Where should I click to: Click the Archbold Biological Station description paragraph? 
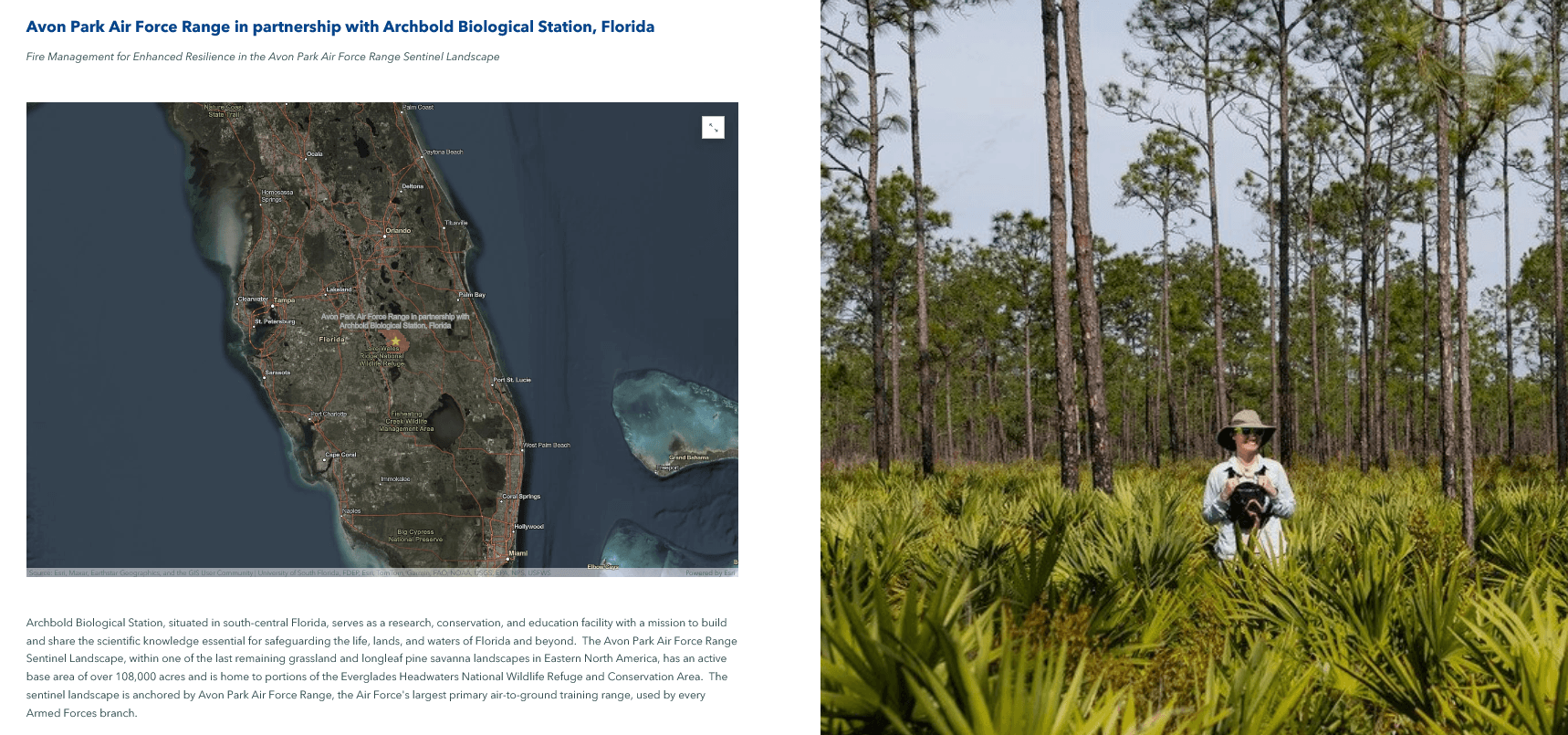coord(382,667)
